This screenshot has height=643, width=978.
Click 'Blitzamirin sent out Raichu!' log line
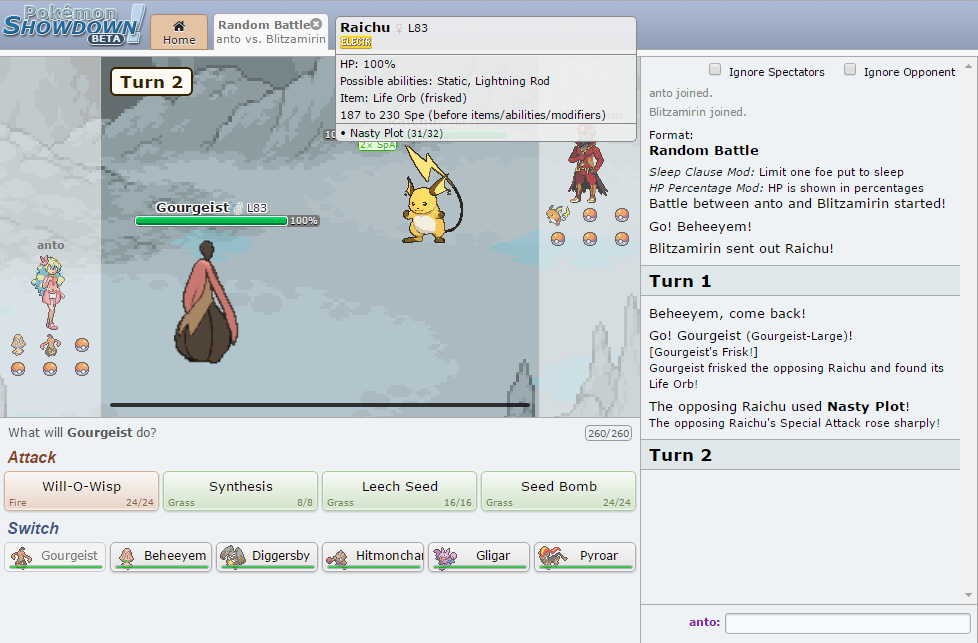[741, 248]
